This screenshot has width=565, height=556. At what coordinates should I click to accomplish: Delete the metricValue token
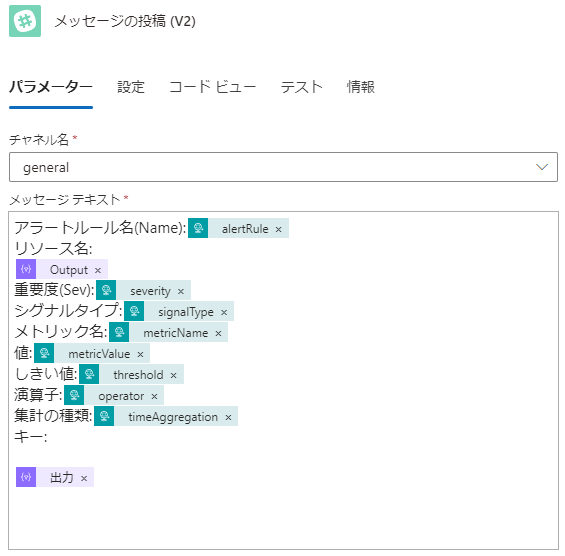point(141,355)
